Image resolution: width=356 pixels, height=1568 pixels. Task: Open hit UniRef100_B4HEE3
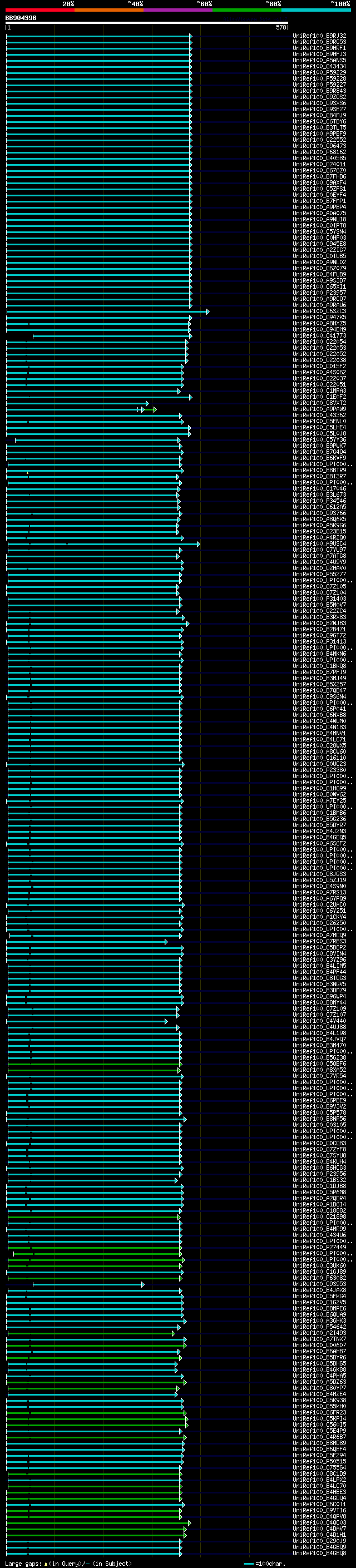pyautogui.click(x=319, y=1492)
